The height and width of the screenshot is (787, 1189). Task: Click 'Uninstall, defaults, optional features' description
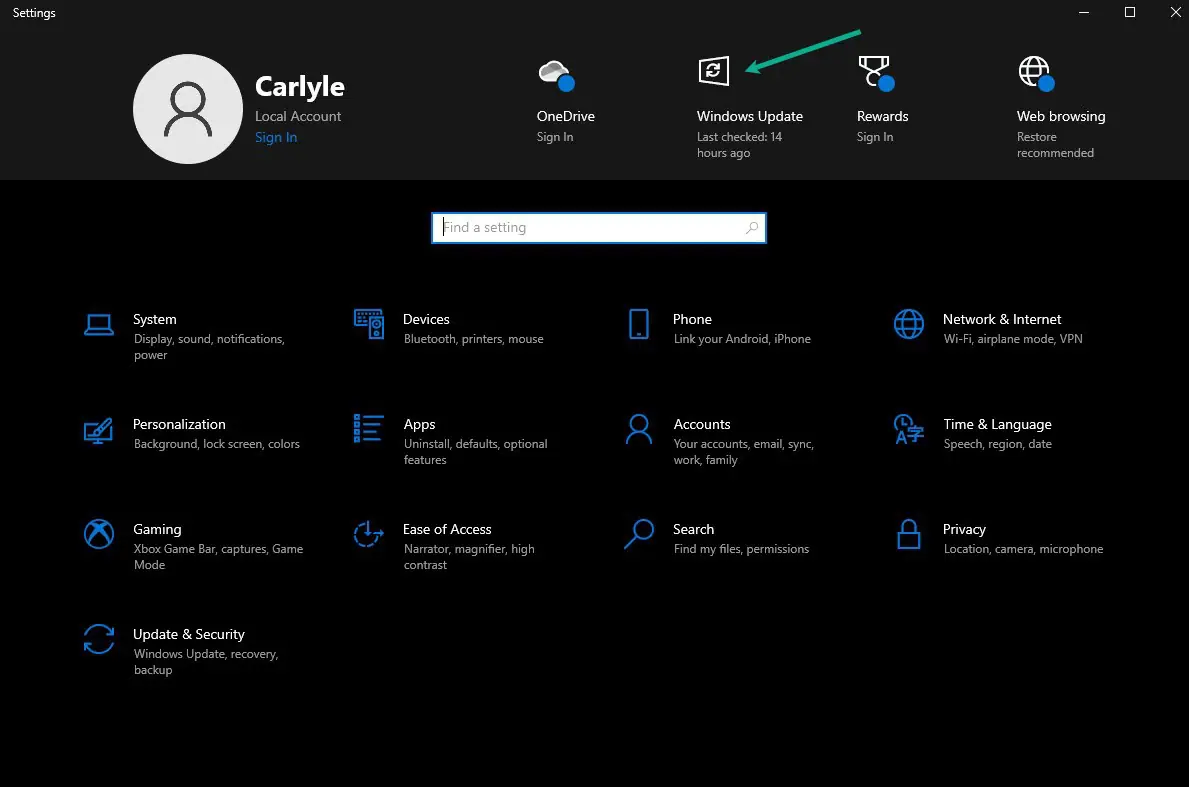pos(475,452)
